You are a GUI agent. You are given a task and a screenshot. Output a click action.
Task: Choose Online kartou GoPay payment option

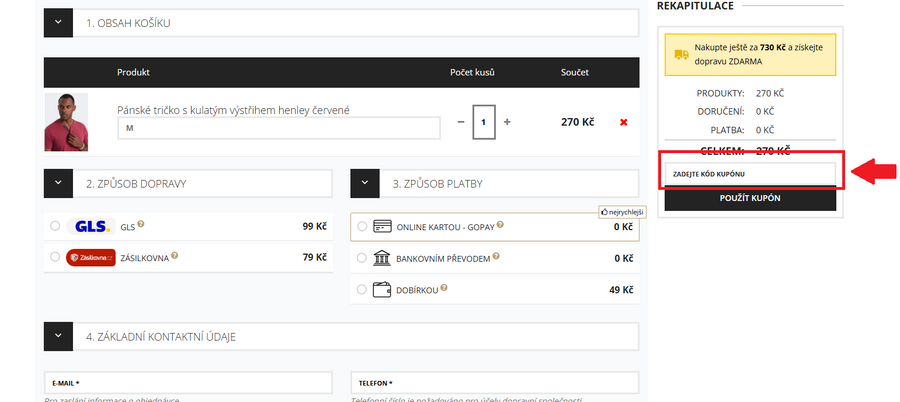[x=362, y=226]
